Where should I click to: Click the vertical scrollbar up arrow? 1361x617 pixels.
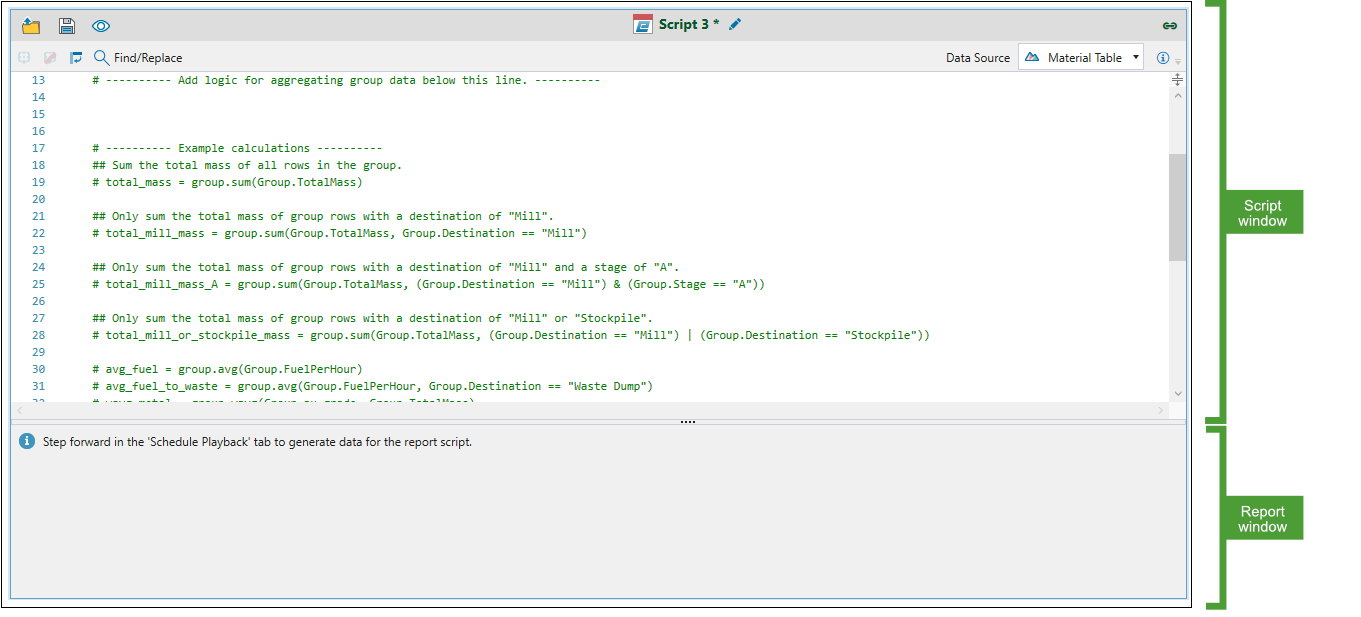coord(1177,96)
